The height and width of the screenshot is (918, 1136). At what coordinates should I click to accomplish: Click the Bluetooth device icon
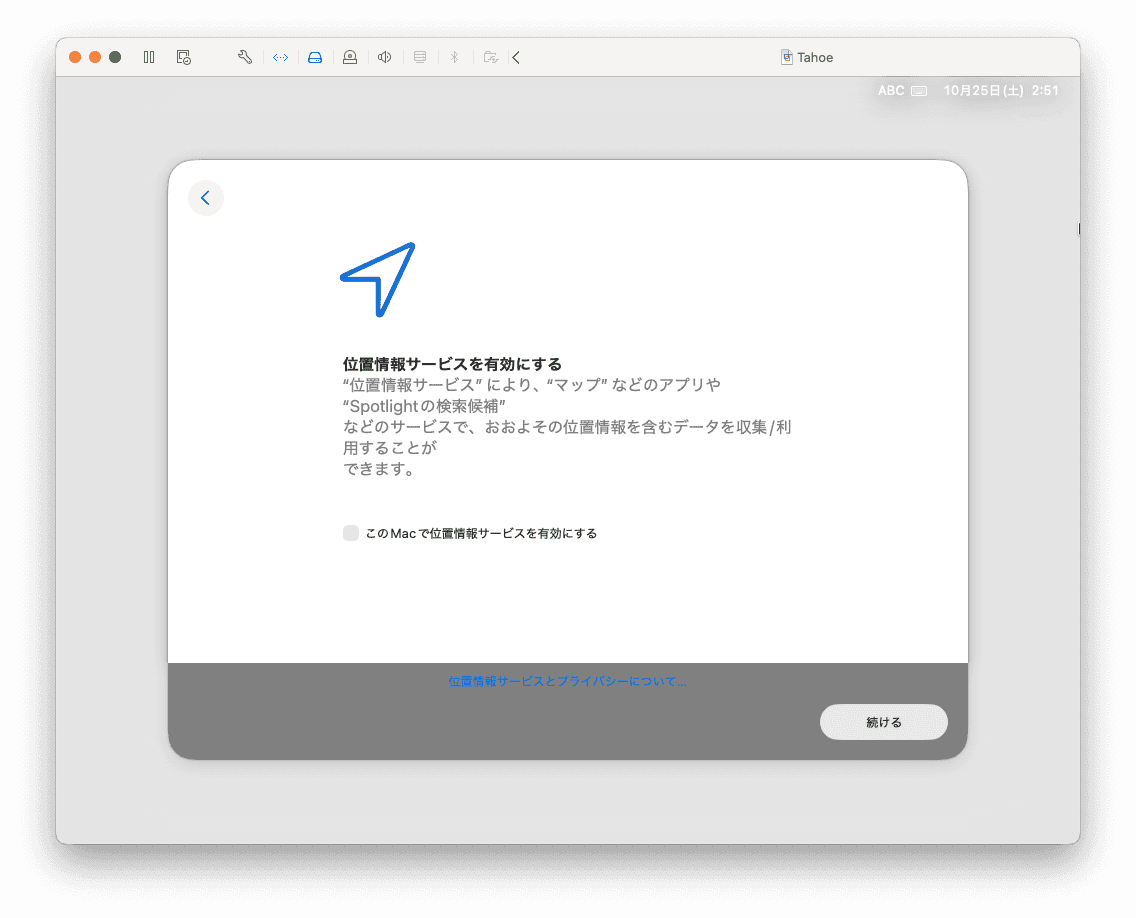click(x=453, y=57)
